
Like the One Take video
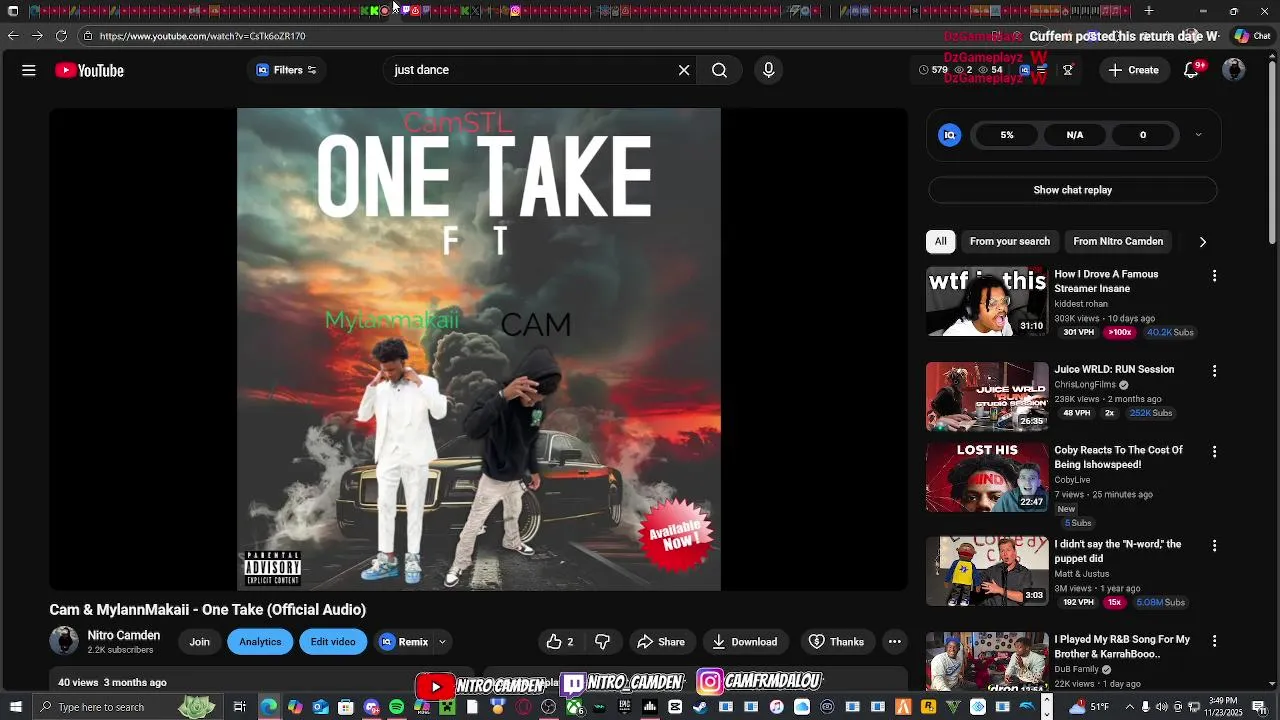coord(559,642)
